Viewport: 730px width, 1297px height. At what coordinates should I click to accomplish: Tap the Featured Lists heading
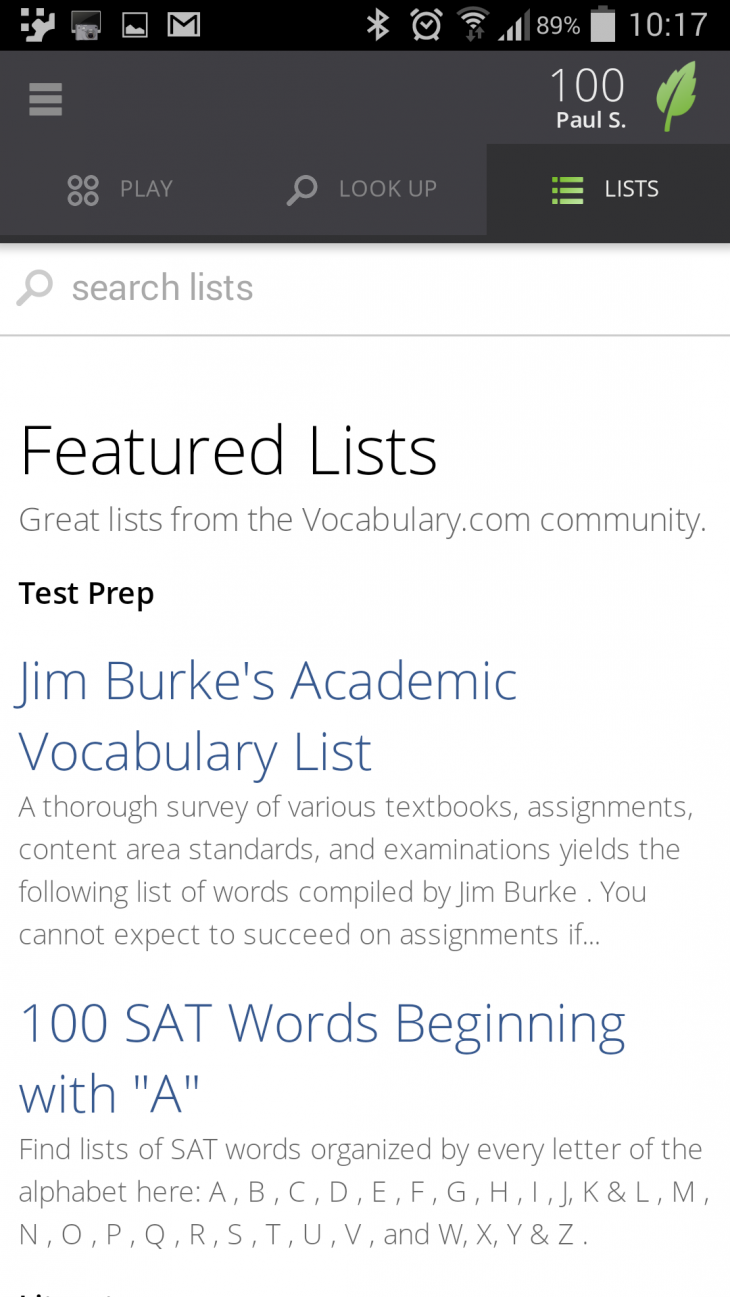click(x=229, y=450)
